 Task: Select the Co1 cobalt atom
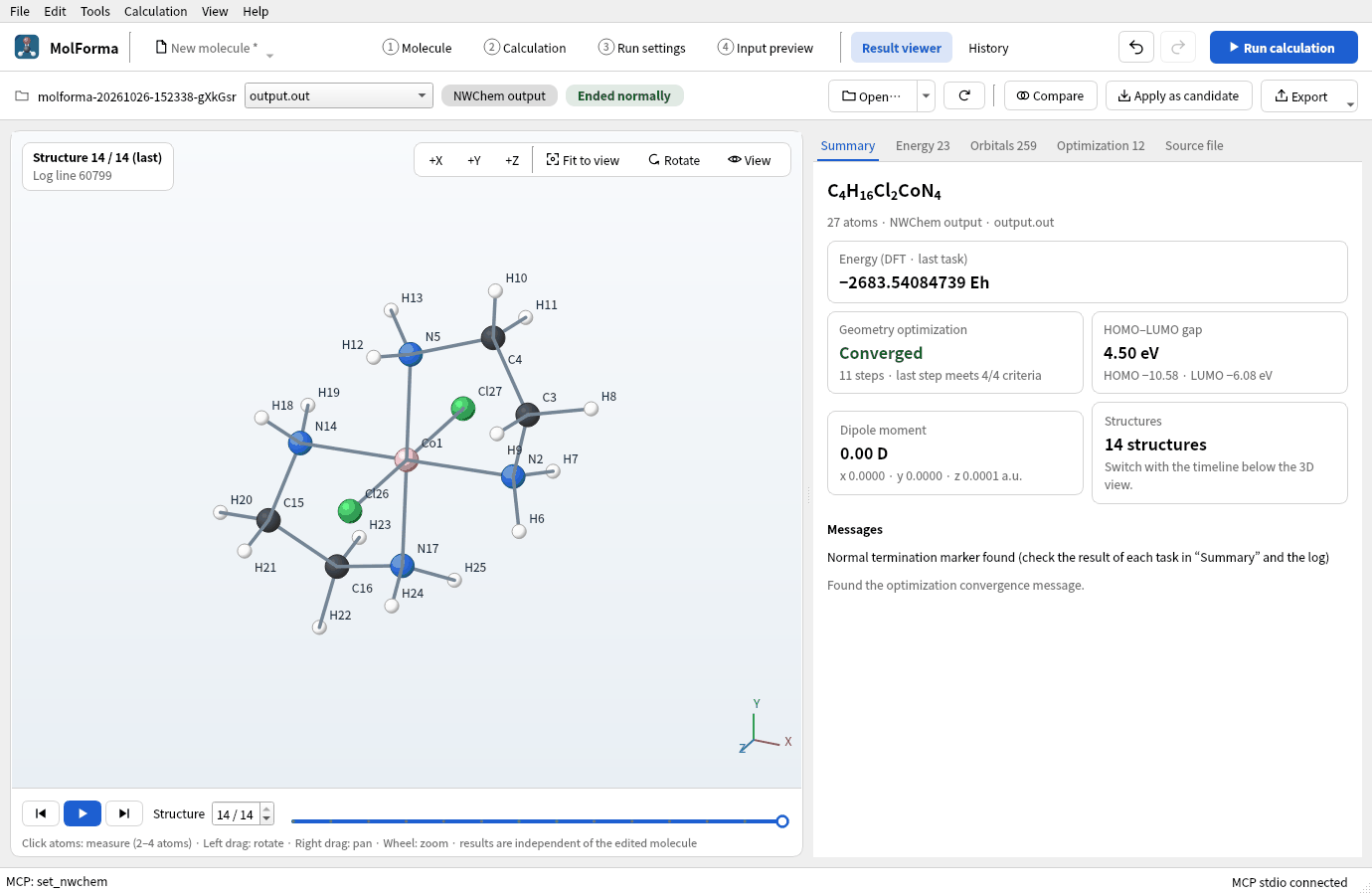(x=407, y=458)
